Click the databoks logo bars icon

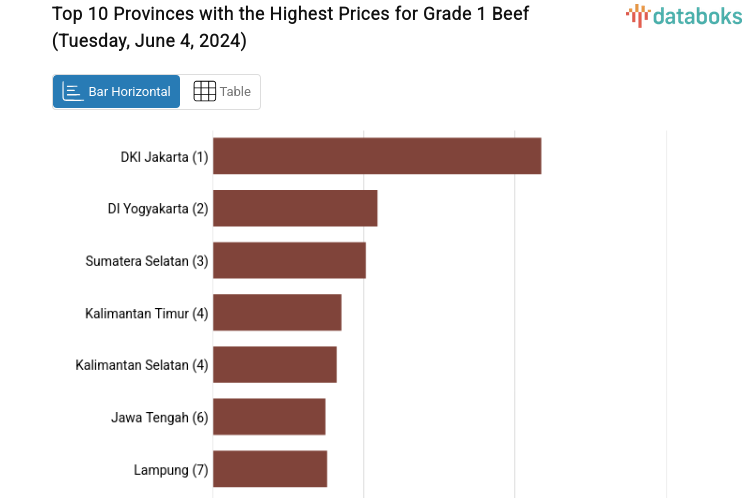[637, 15]
